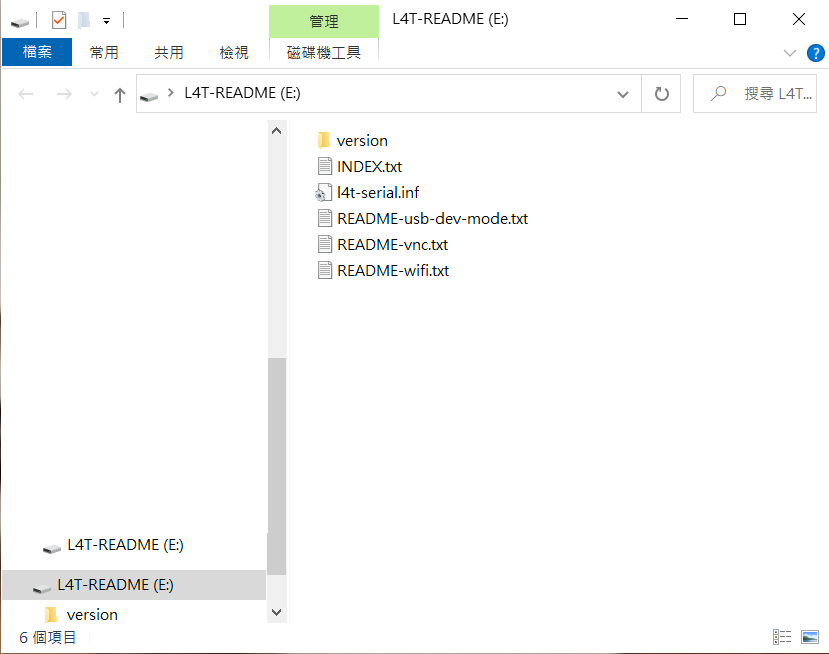Select the version folder in the file list
Viewport: 829px width, 654px height.
pos(362,141)
